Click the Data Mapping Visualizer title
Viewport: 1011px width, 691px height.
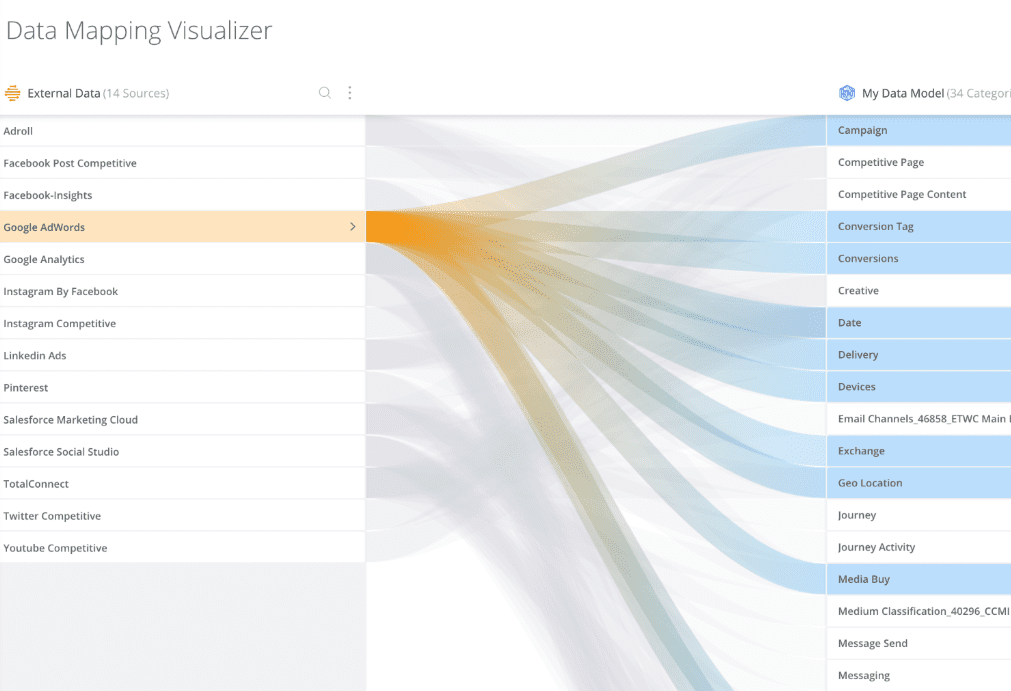[139, 31]
